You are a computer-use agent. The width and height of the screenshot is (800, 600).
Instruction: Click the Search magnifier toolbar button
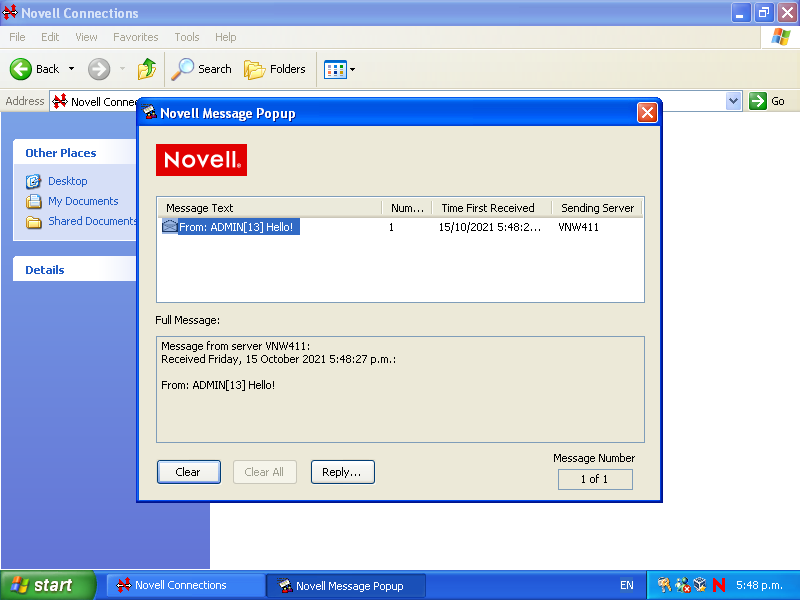coord(202,69)
